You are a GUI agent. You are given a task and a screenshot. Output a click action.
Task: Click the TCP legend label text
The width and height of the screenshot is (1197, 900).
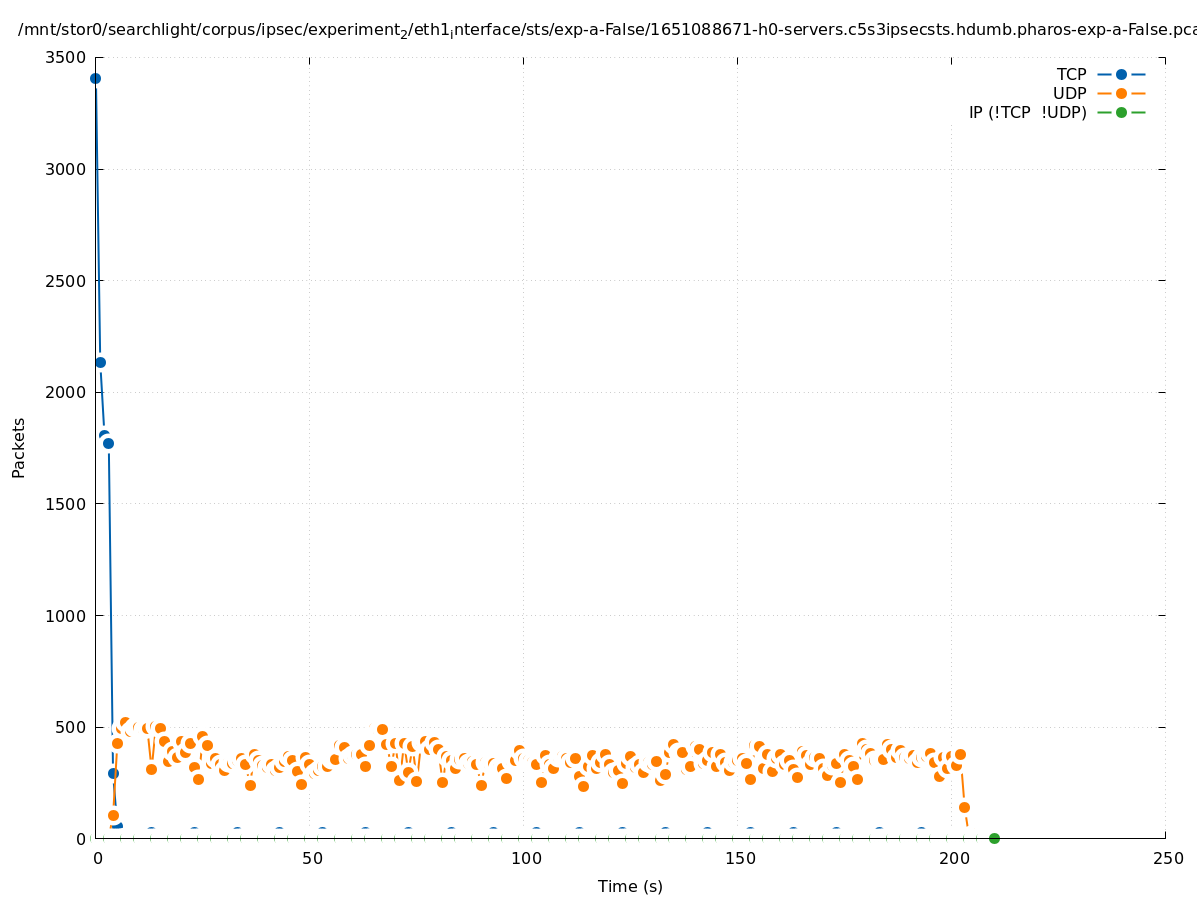click(x=1071, y=74)
